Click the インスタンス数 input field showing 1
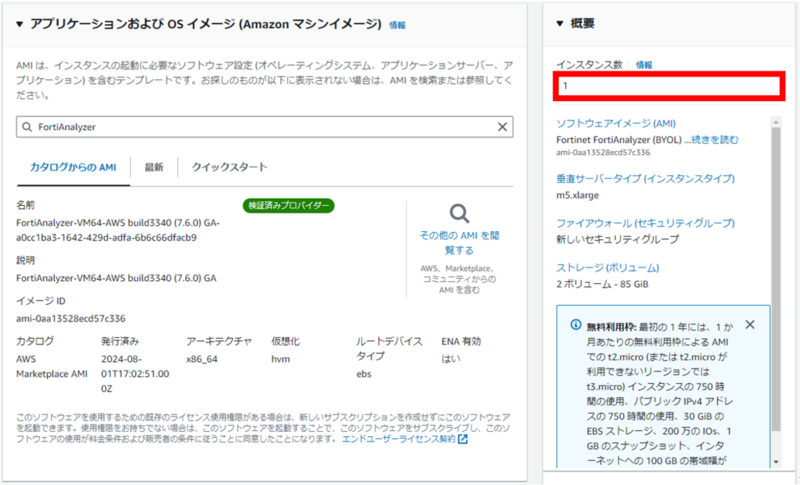800x485 pixels. point(669,86)
